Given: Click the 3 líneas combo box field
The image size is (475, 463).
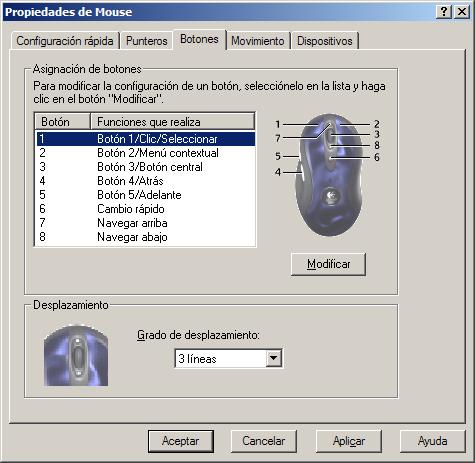Looking at the screenshot, I should point(229,359).
